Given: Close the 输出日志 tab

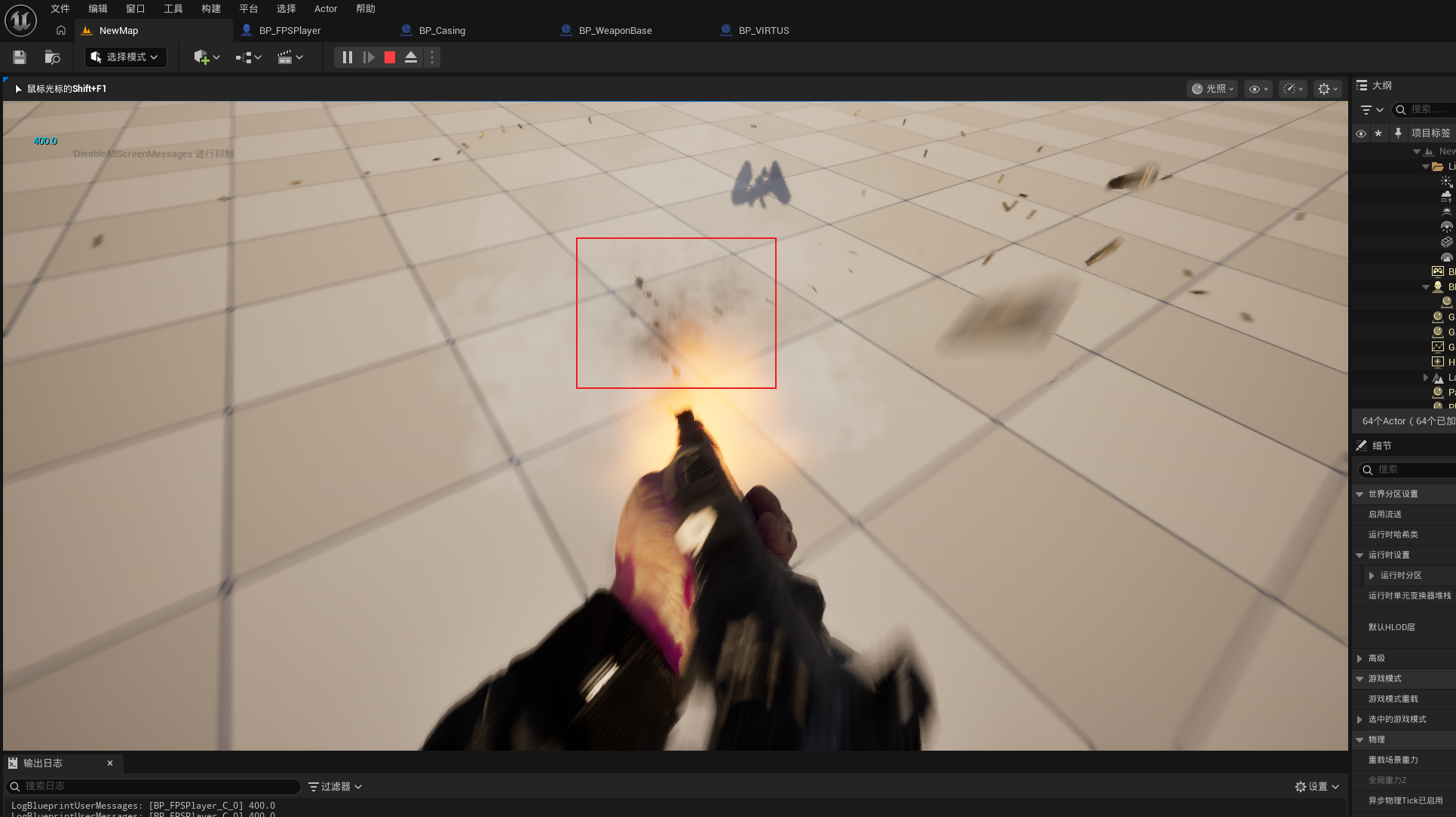Looking at the screenshot, I should (110, 763).
